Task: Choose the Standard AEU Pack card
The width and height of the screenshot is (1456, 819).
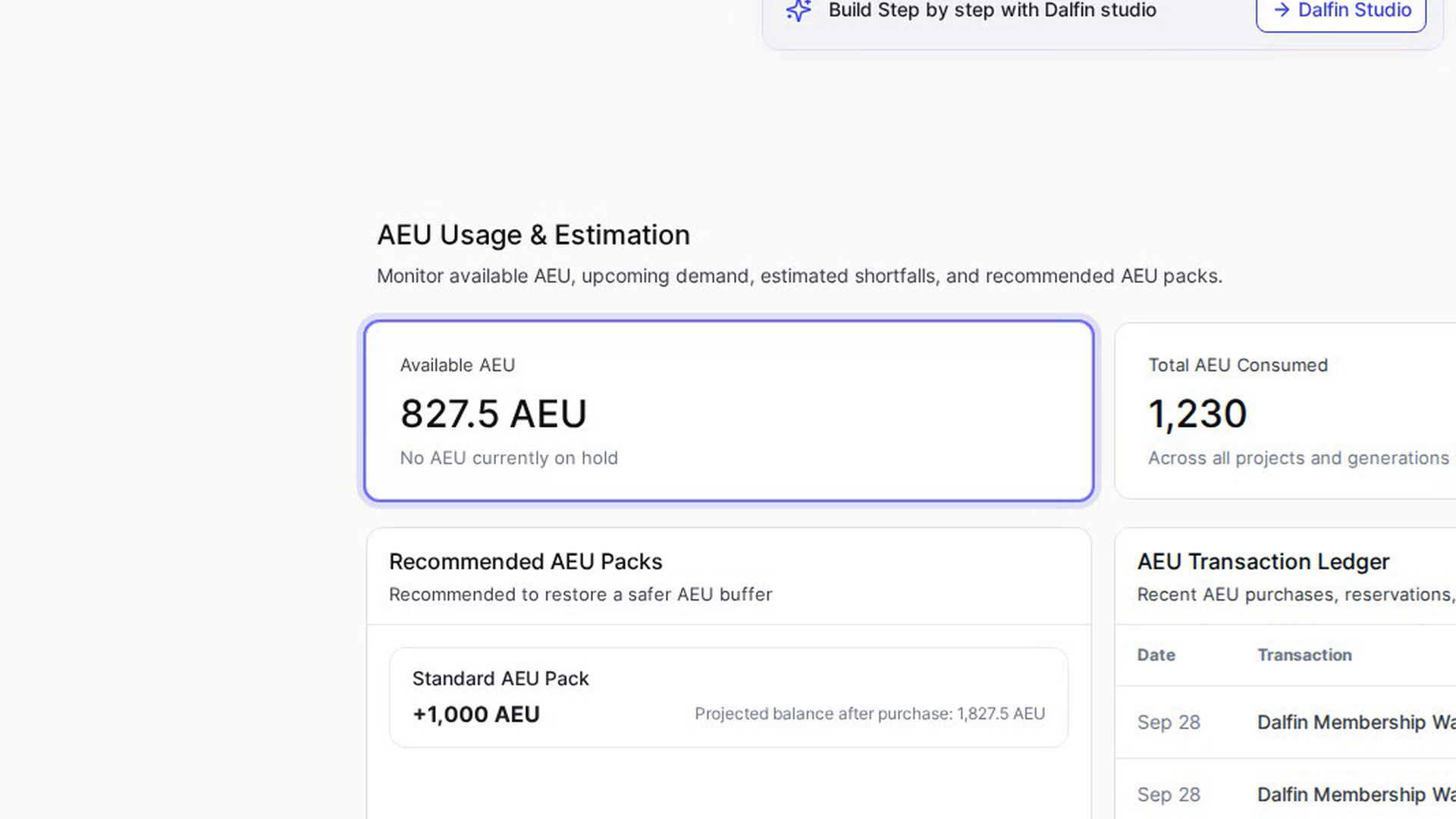Action: coord(729,698)
